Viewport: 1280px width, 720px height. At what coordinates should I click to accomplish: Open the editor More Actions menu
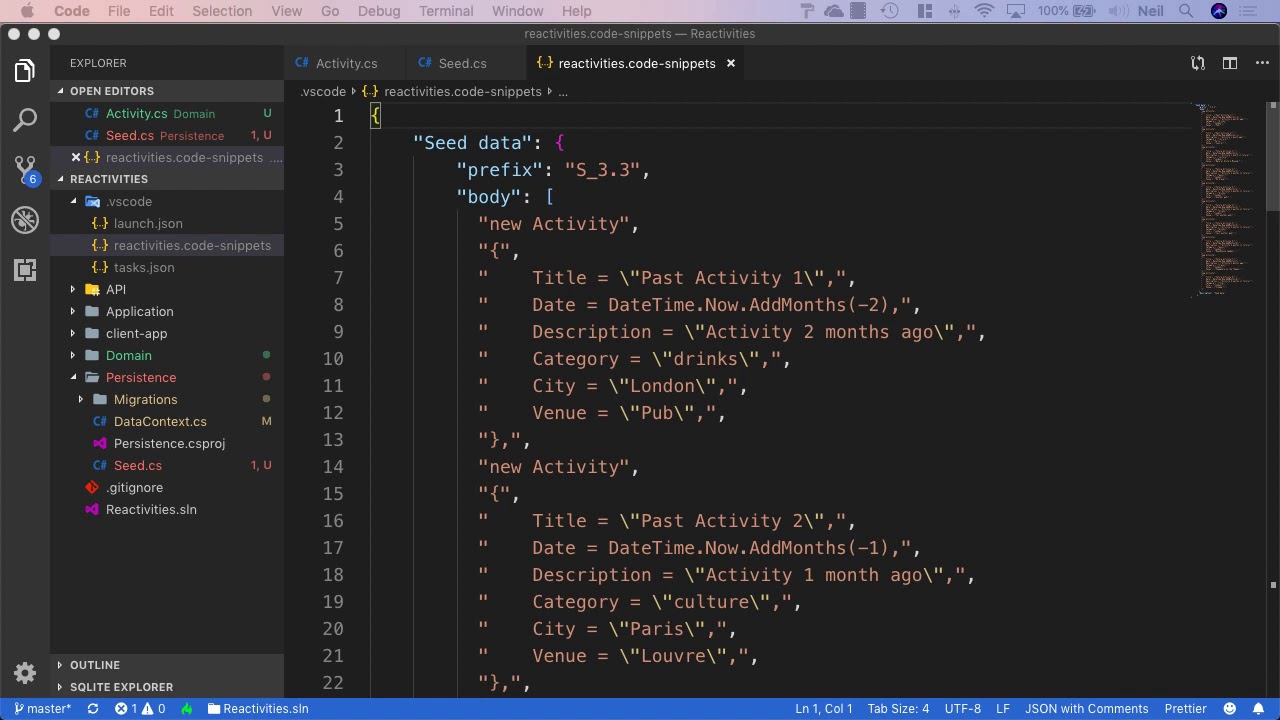[x=1260, y=63]
